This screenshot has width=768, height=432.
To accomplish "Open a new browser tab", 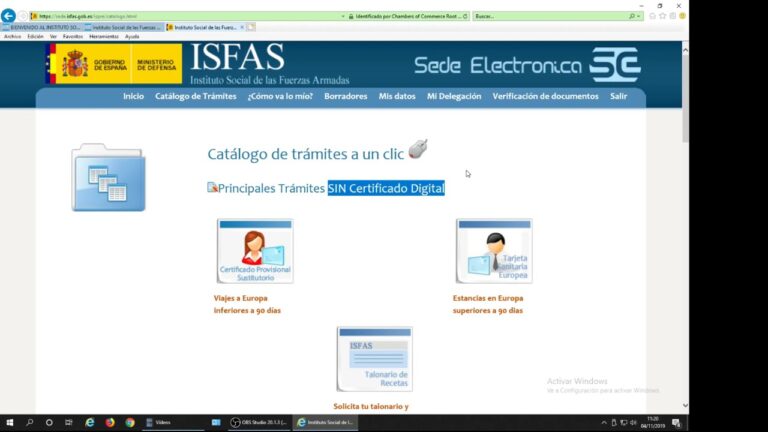I will coord(251,27).
